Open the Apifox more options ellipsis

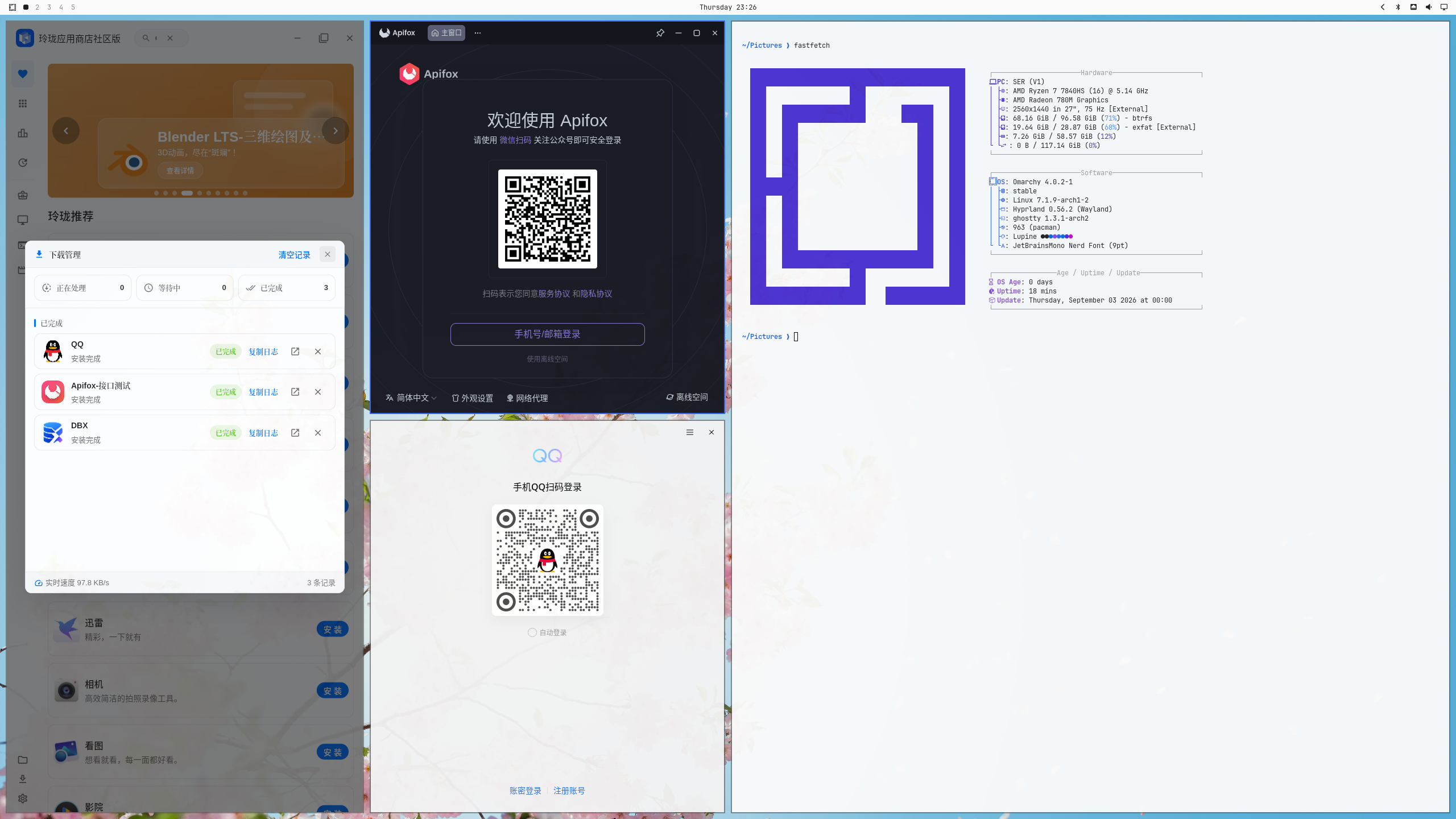point(478,33)
